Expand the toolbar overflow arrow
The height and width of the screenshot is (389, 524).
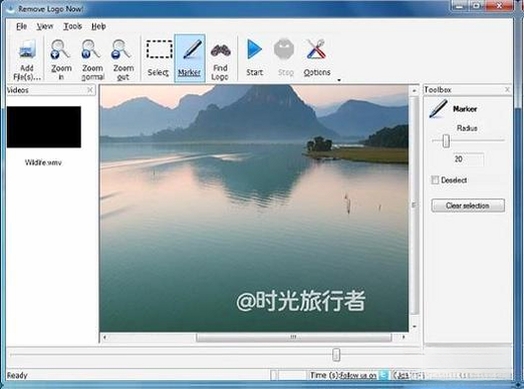339,80
